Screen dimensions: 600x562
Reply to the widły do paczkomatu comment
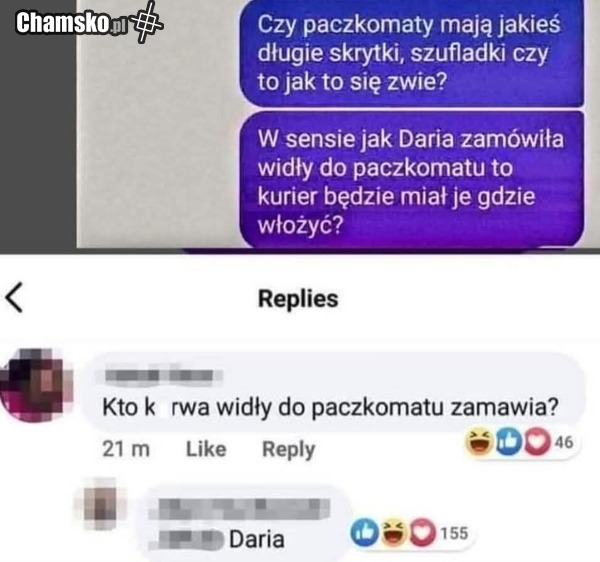coord(288,450)
